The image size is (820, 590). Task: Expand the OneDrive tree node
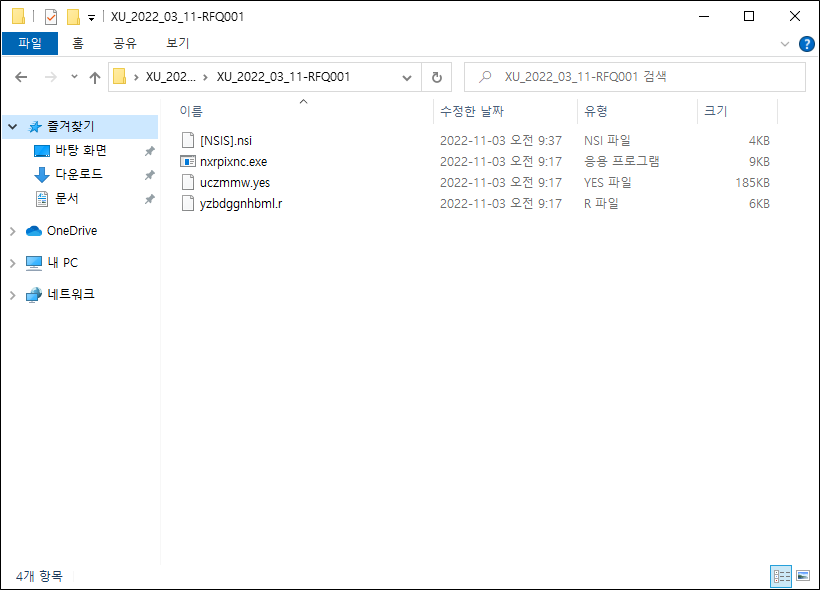tap(13, 231)
